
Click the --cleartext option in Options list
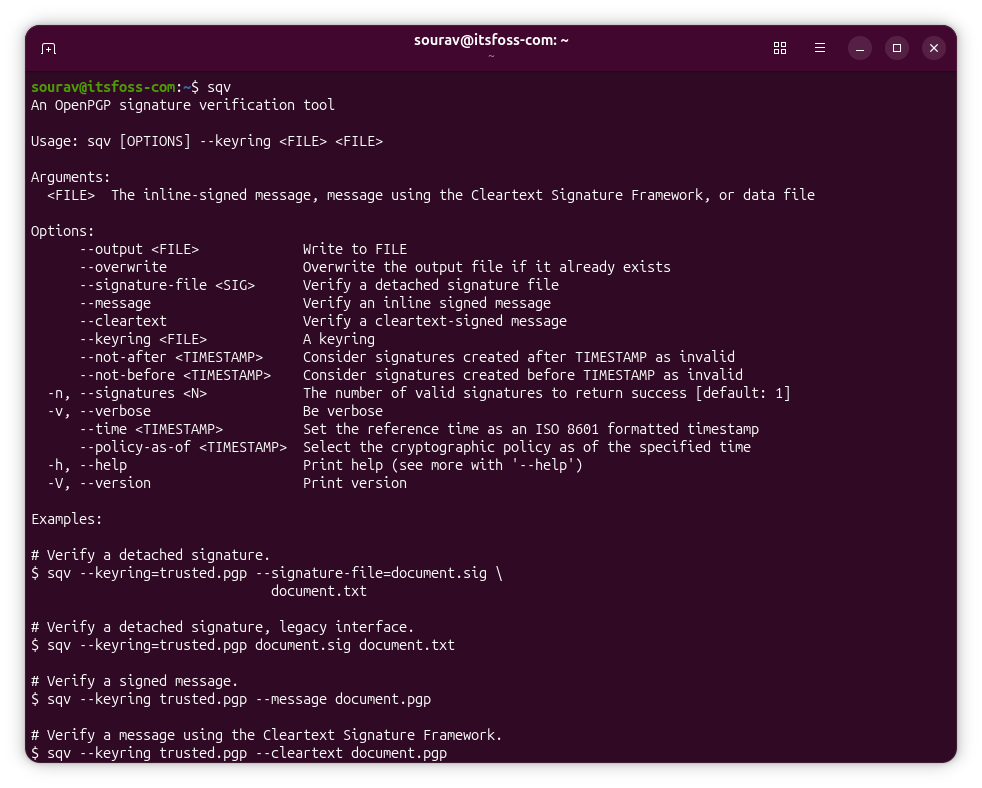pos(123,321)
